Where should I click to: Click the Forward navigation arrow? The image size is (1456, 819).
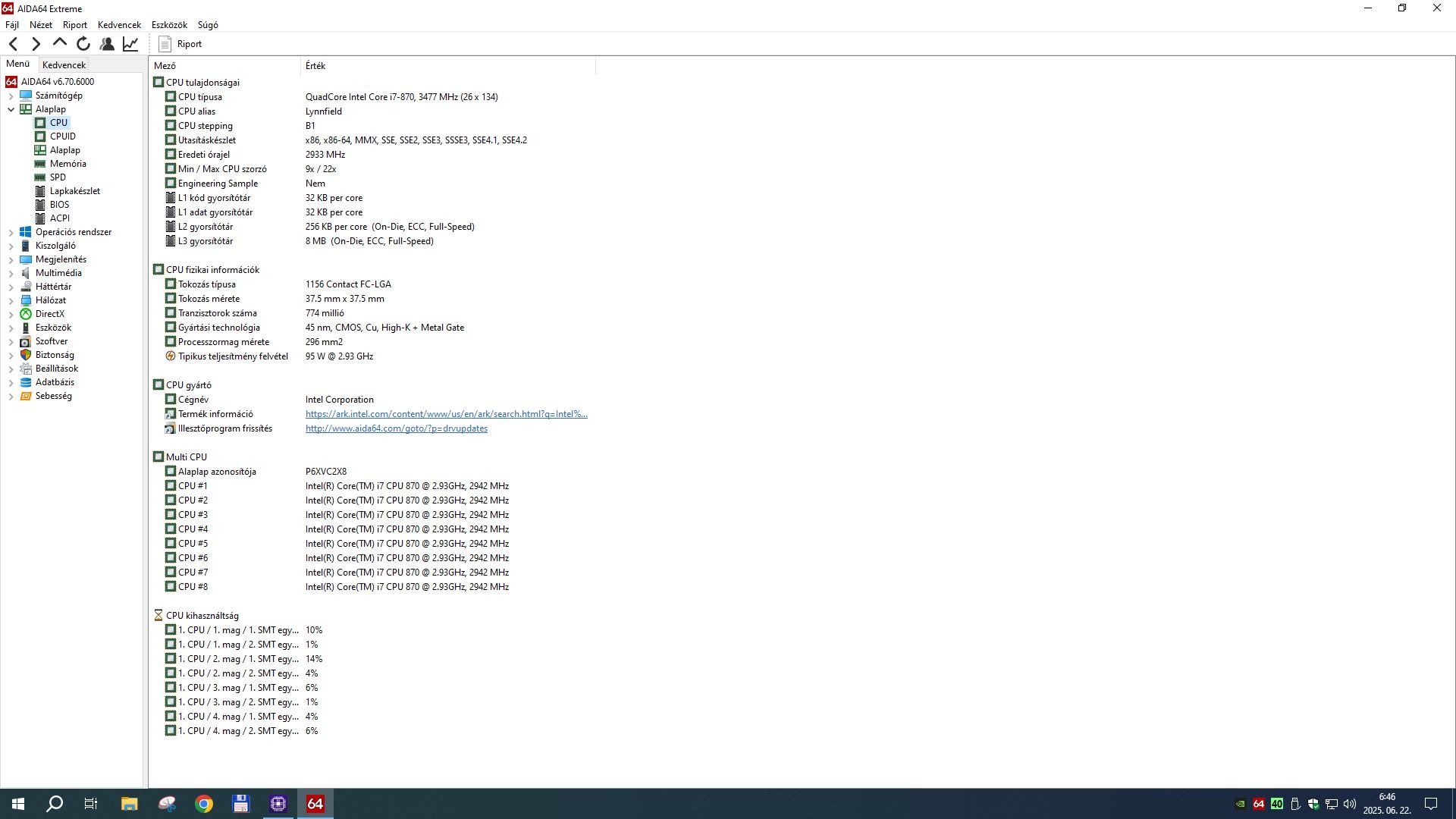pyautogui.click(x=36, y=44)
